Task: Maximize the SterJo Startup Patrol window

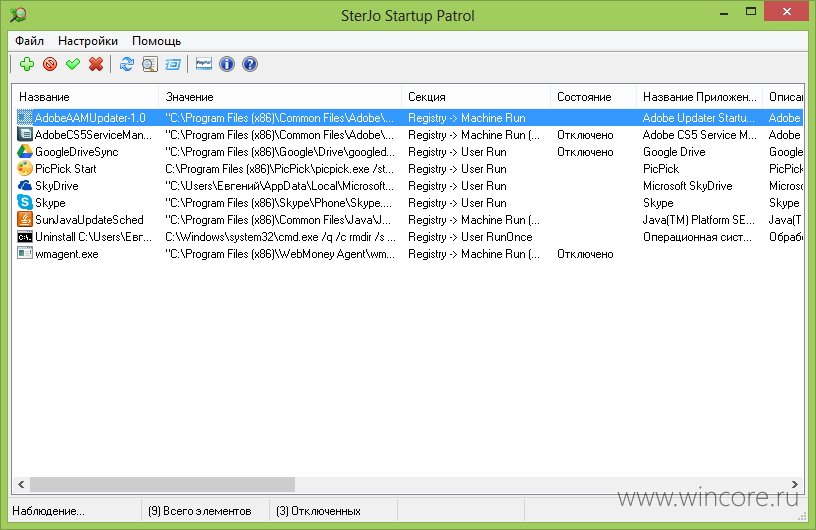Action: tap(750, 11)
